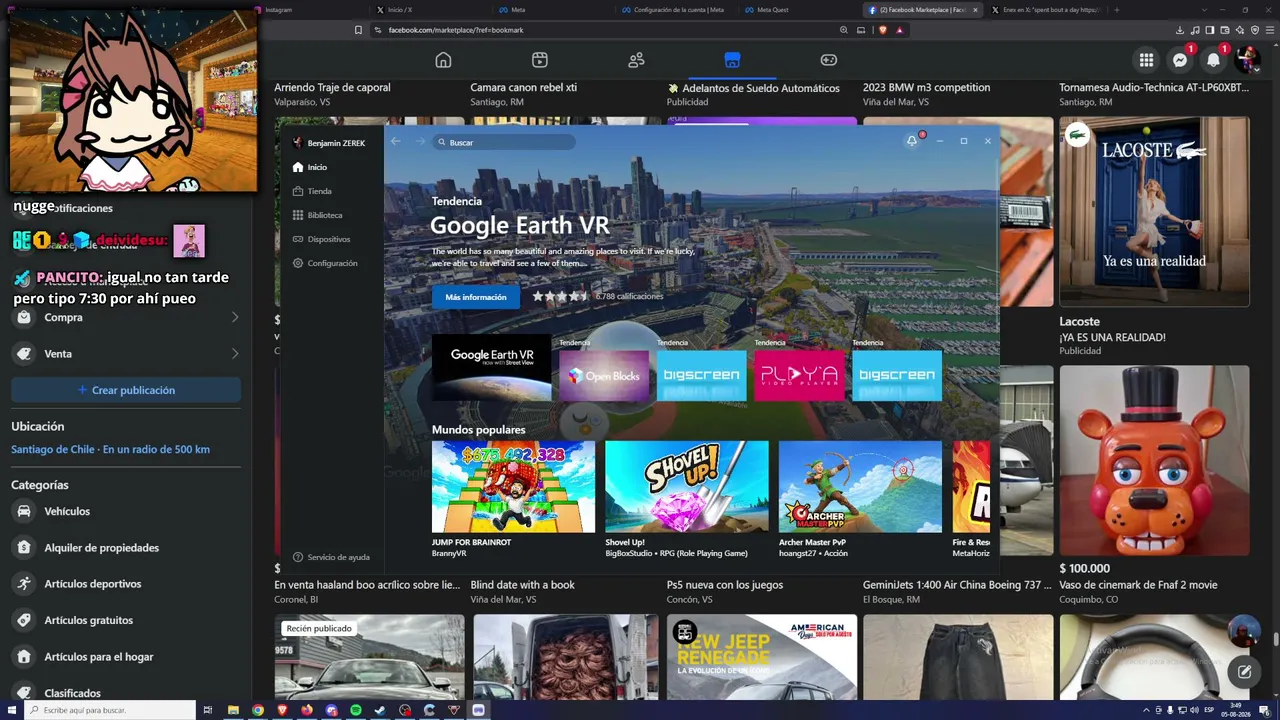Open Facebook Gaming controller icon

click(x=829, y=60)
